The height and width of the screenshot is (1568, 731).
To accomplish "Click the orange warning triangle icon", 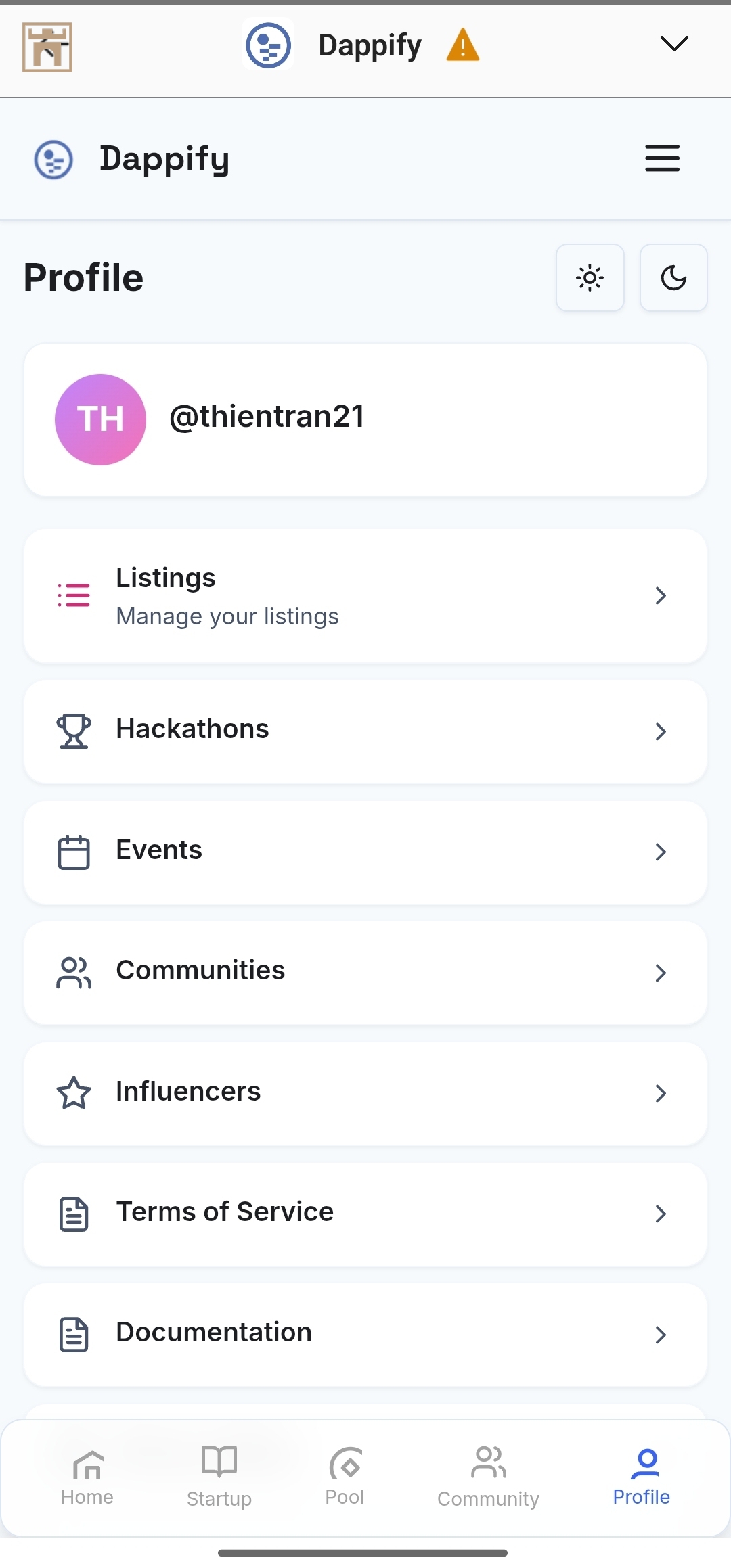I will (463, 45).
